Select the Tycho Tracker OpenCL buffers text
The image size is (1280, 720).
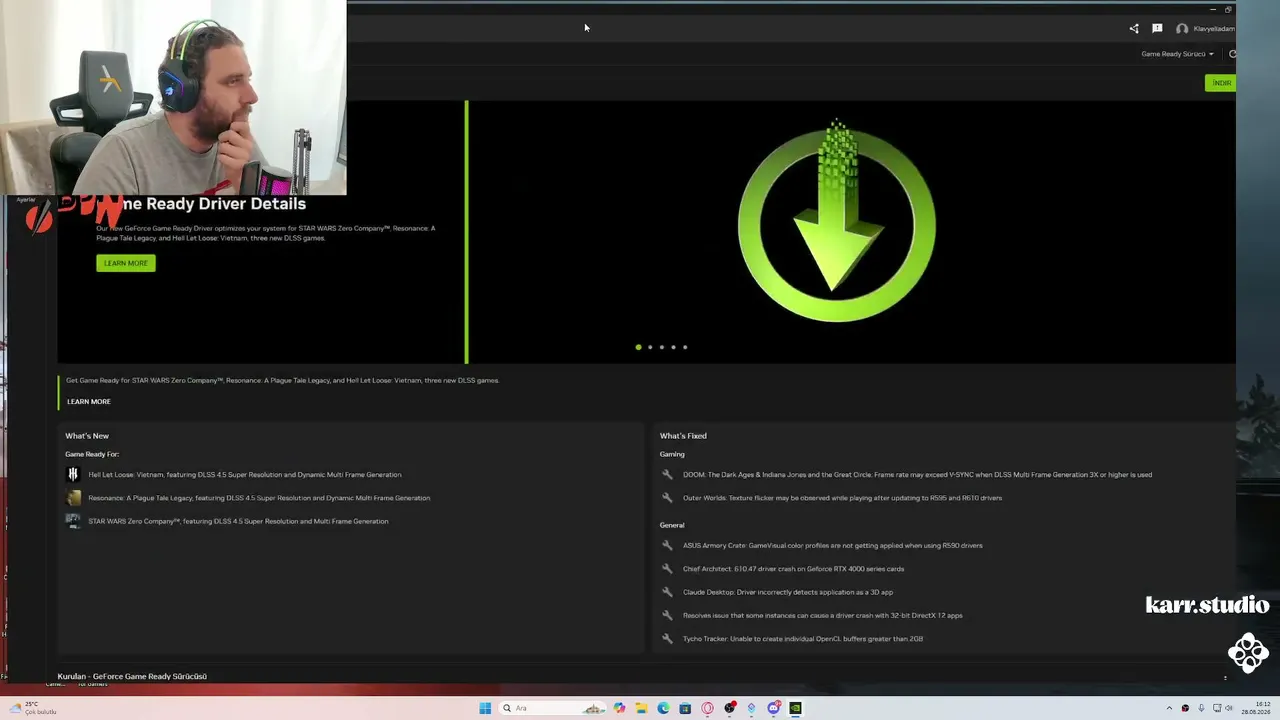(x=803, y=639)
